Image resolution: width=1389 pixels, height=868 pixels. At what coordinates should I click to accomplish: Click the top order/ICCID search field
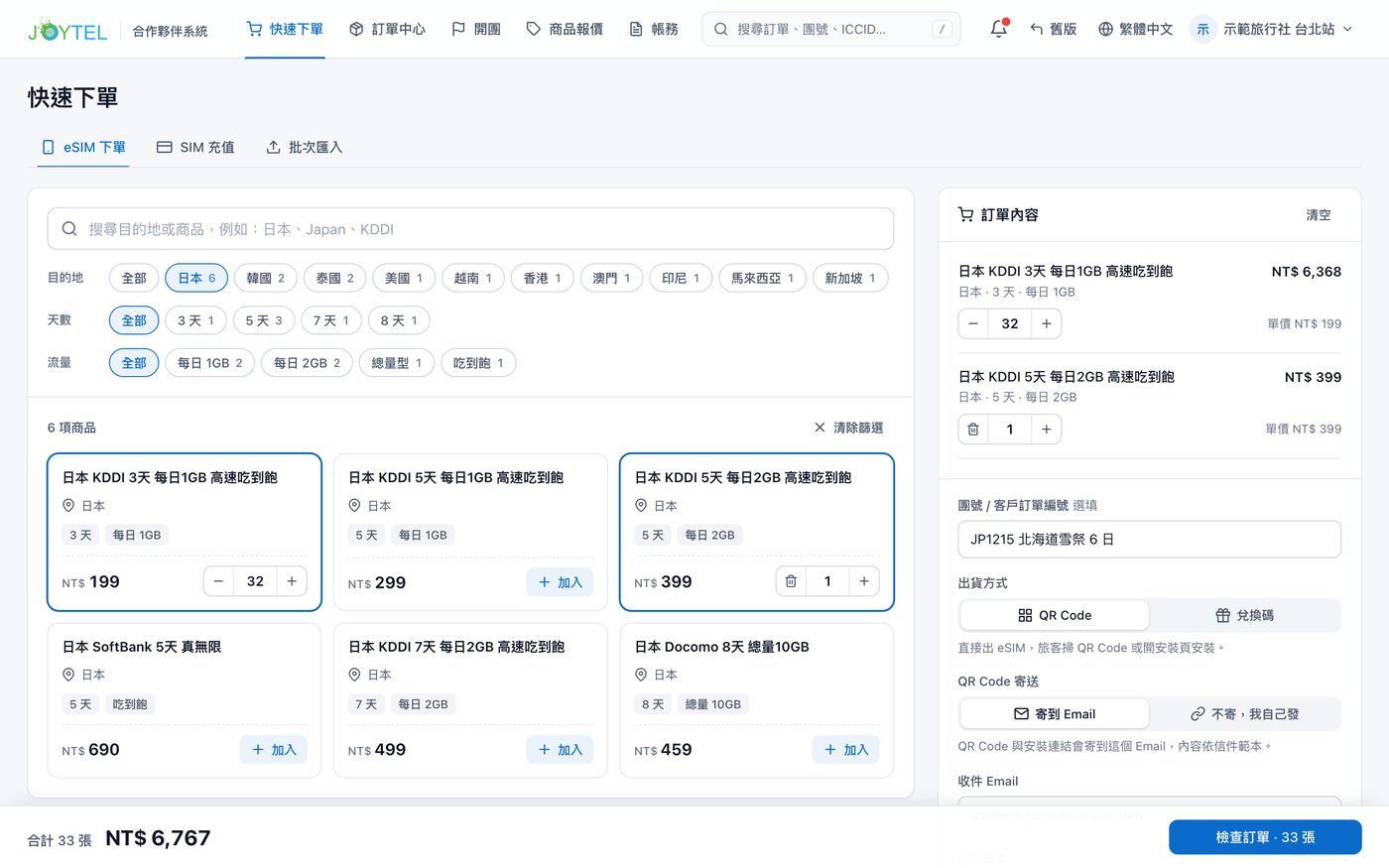831,29
